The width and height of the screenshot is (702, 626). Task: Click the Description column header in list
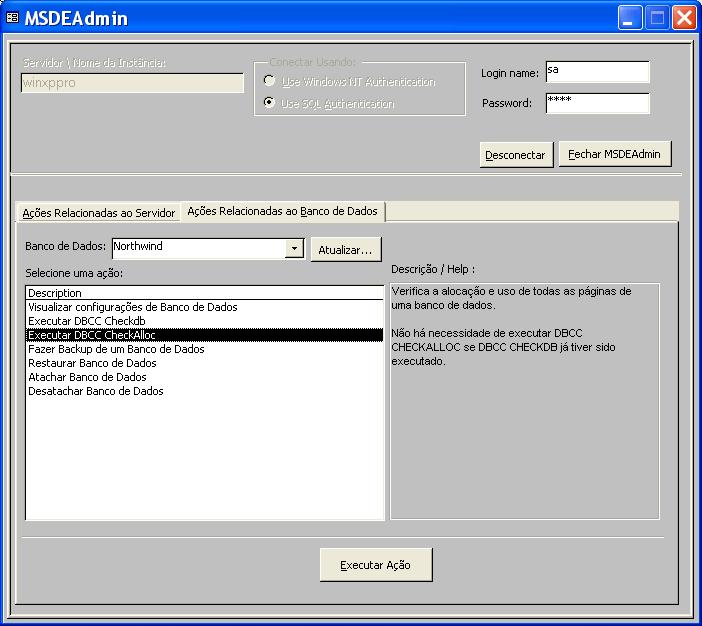[x=204, y=293]
